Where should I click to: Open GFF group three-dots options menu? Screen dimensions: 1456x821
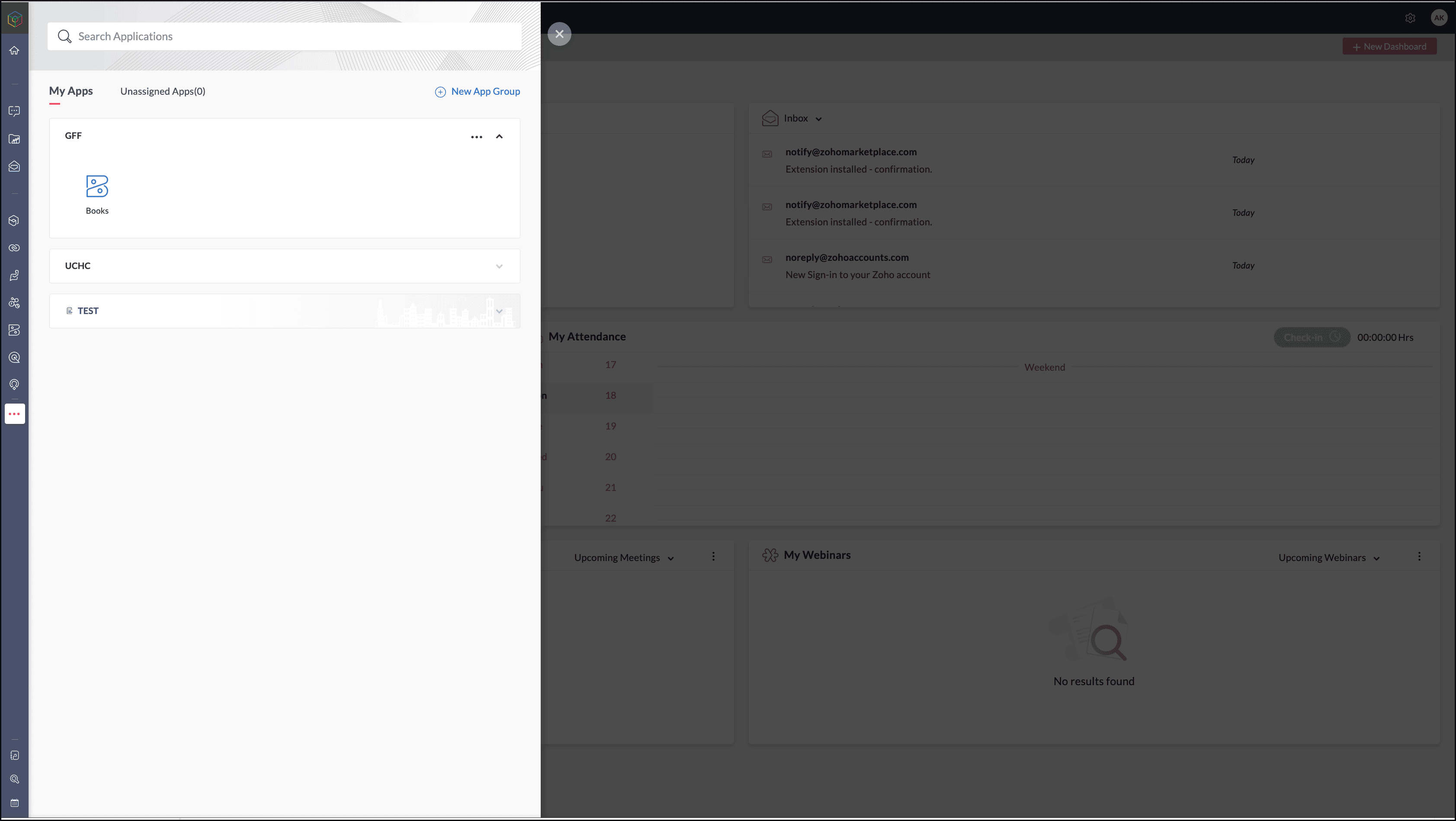point(477,137)
